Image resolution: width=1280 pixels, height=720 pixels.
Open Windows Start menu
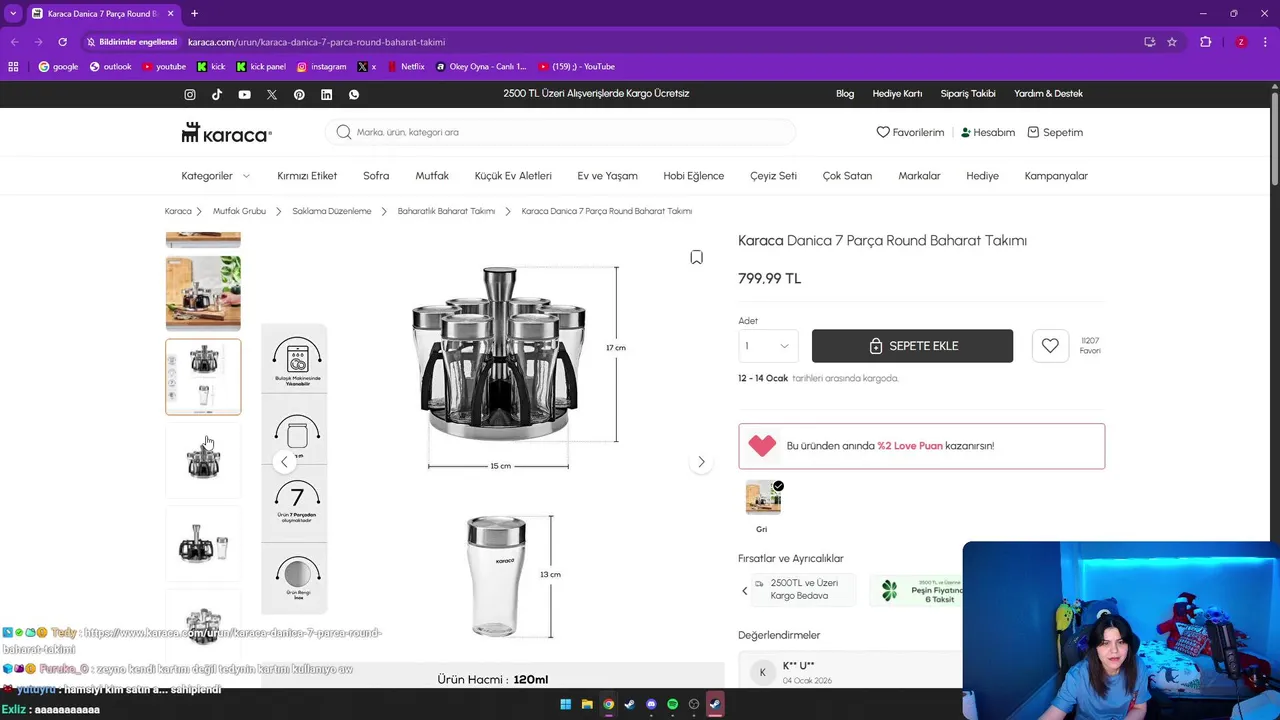565,704
